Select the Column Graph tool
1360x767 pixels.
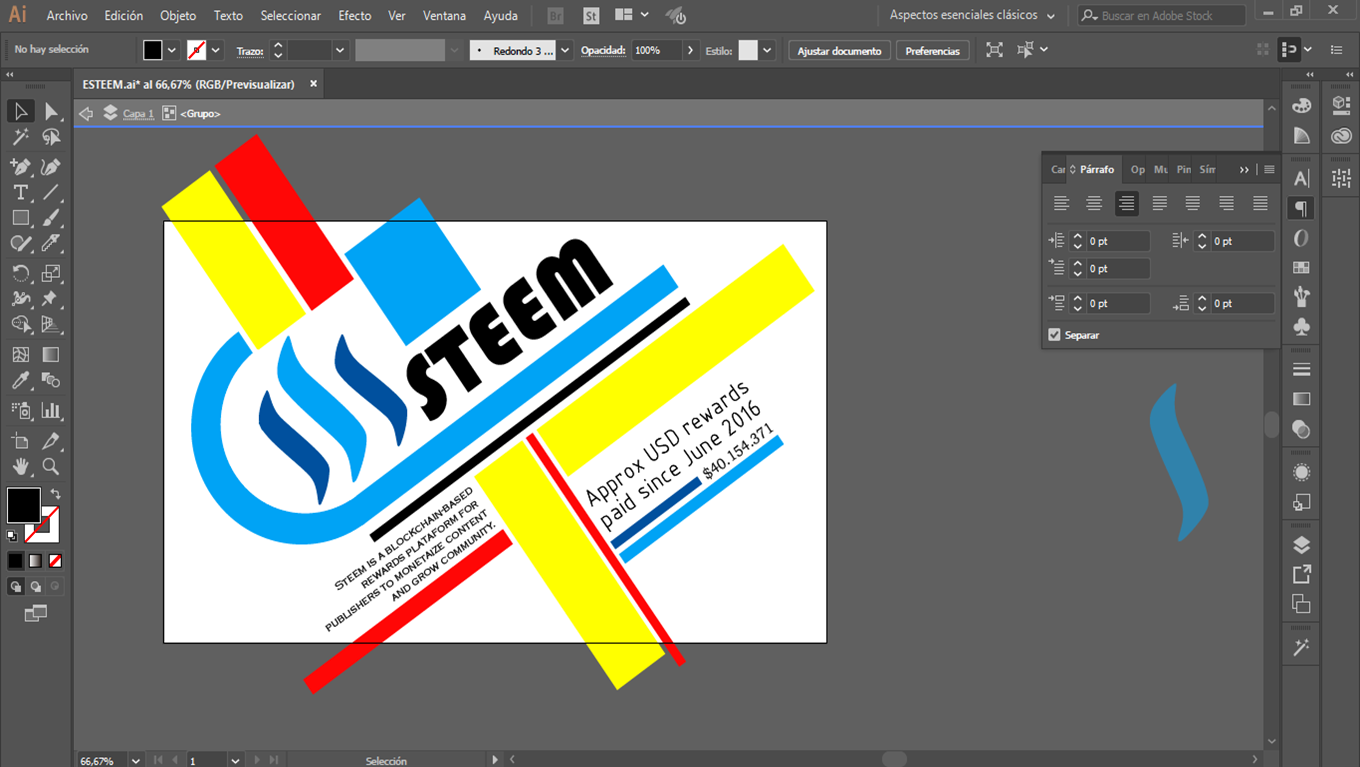coord(51,410)
